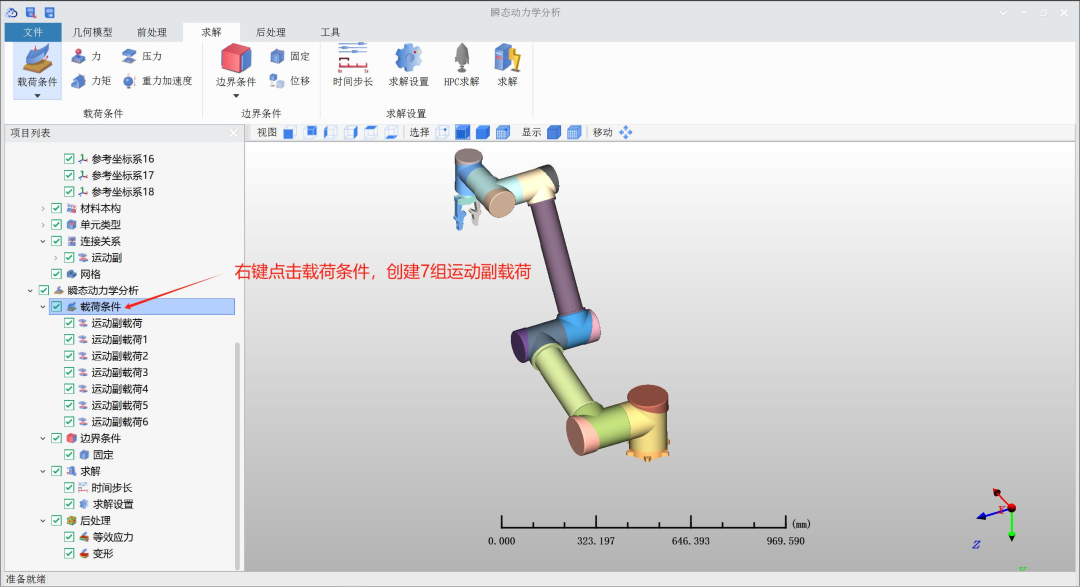Add a 压力 pressure load
Image resolution: width=1080 pixels, height=587 pixels.
pyautogui.click(x=142, y=56)
